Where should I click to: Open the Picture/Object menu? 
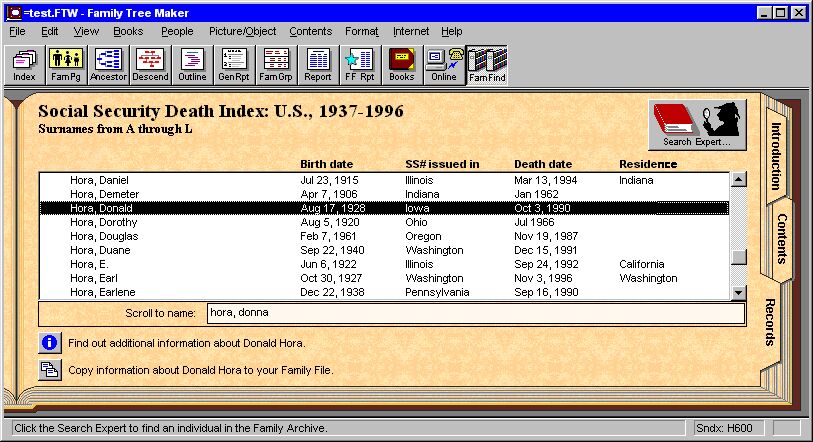[243, 31]
